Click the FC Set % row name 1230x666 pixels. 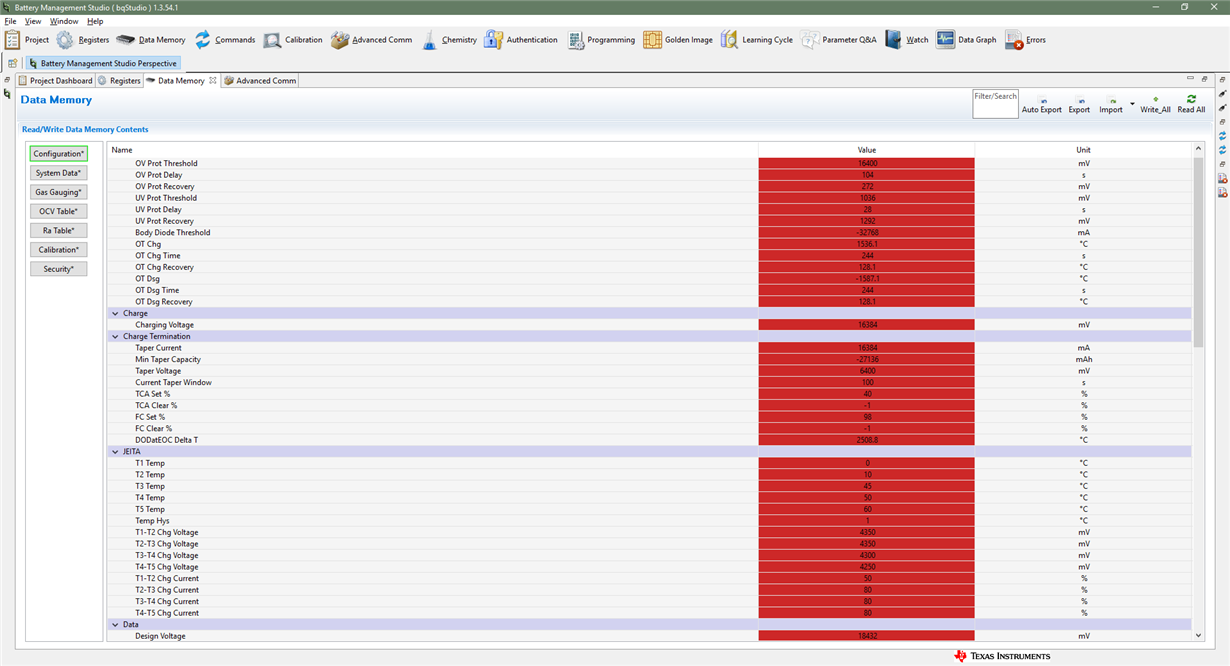click(x=151, y=417)
